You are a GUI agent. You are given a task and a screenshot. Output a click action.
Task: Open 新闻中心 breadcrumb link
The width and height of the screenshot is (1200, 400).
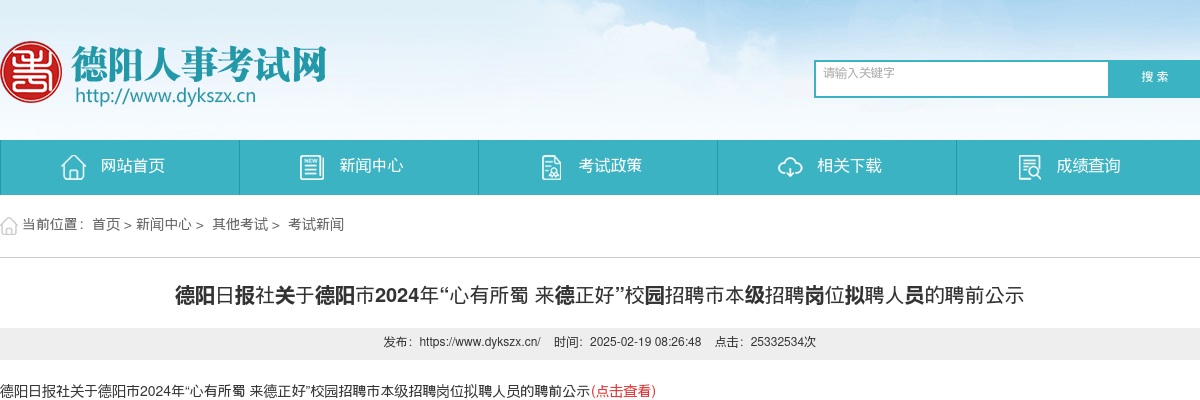(x=164, y=225)
